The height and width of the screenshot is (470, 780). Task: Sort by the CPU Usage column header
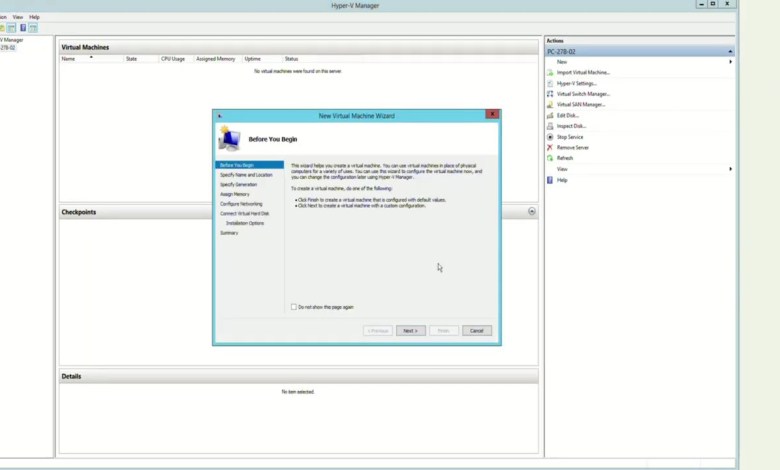coord(176,59)
